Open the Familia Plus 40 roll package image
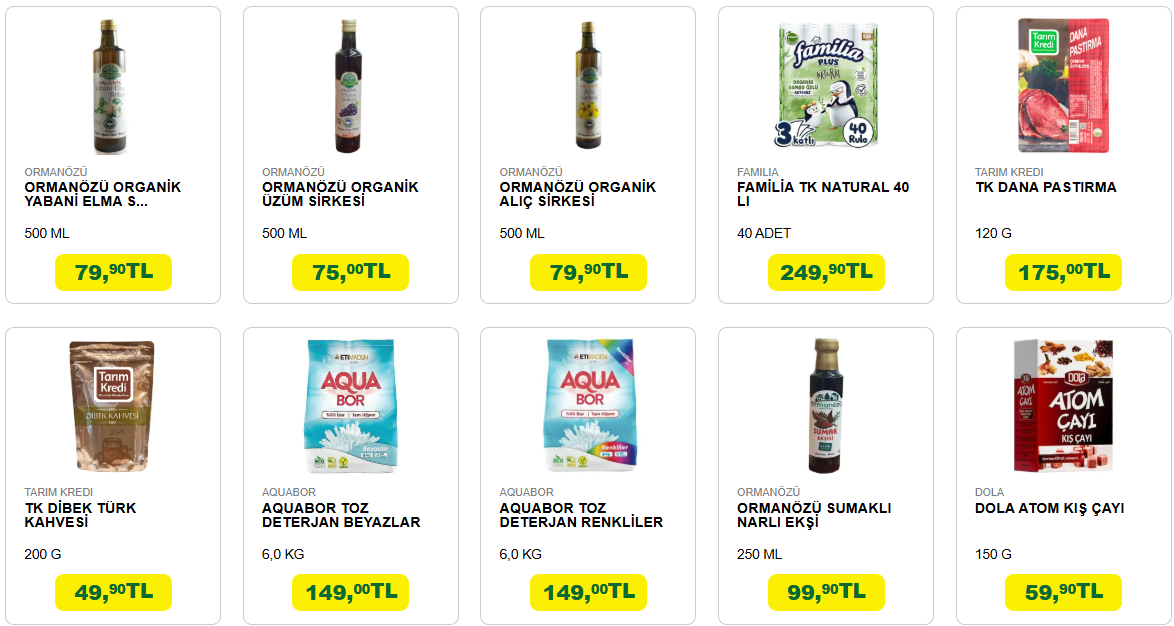Viewport: 1174px width, 626px height. click(826, 85)
